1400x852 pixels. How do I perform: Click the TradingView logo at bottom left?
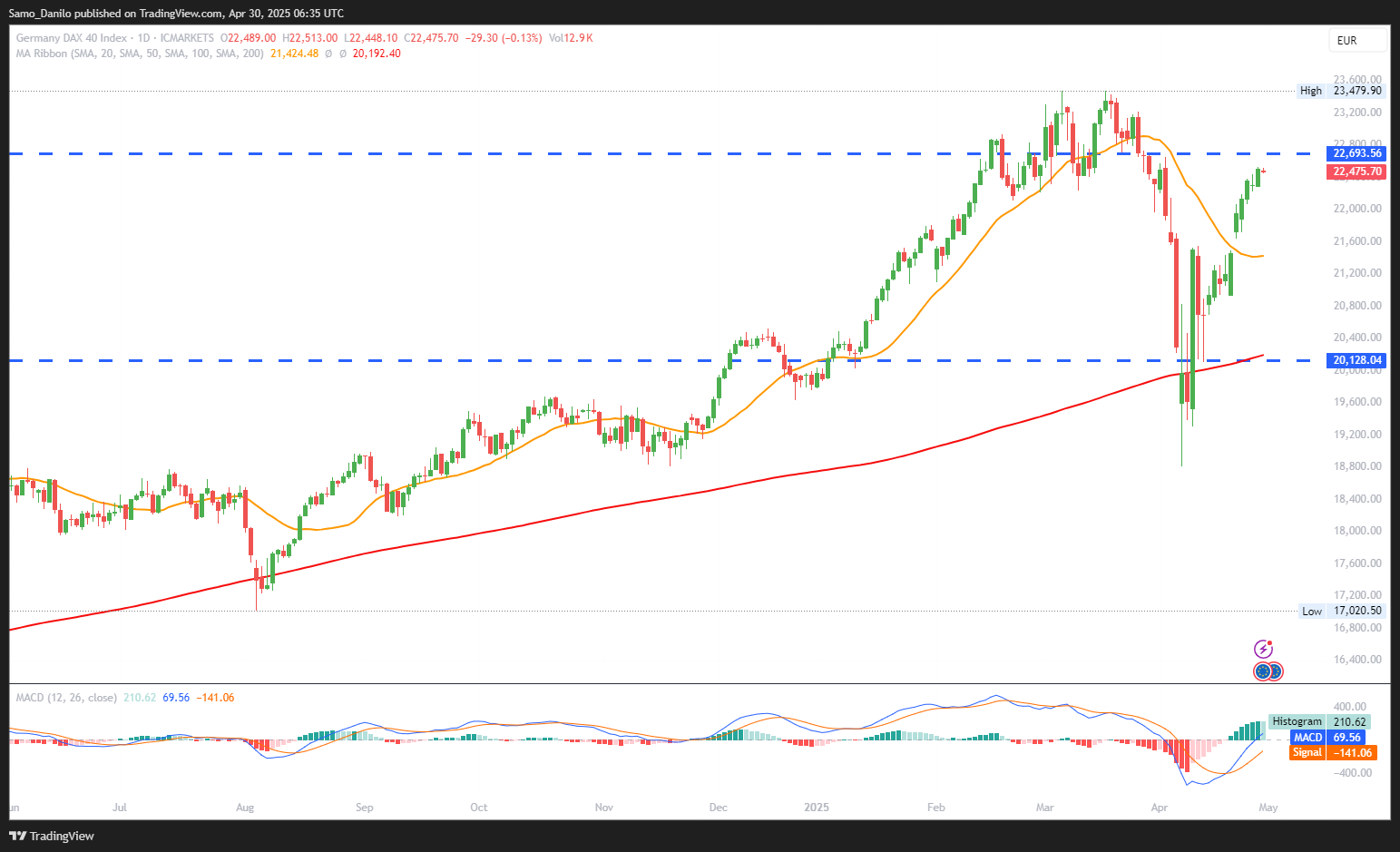(x=53, y=836)
